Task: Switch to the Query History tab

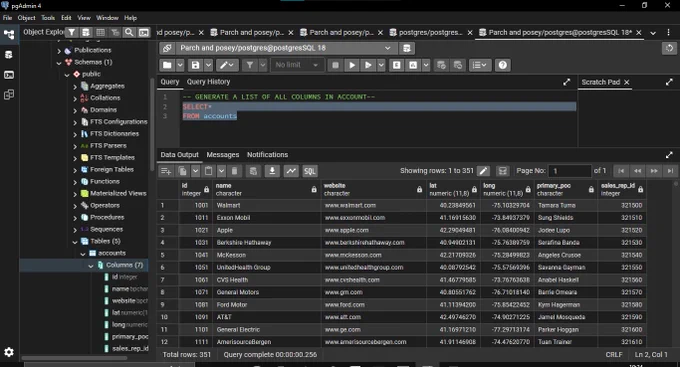Action: pos(208,82)
